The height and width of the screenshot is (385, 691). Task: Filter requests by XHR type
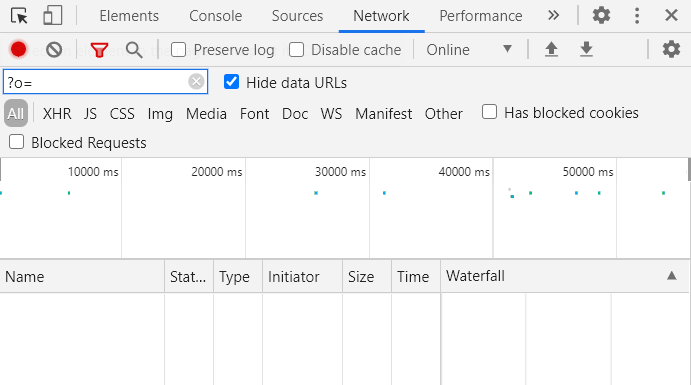click(57, 114)
